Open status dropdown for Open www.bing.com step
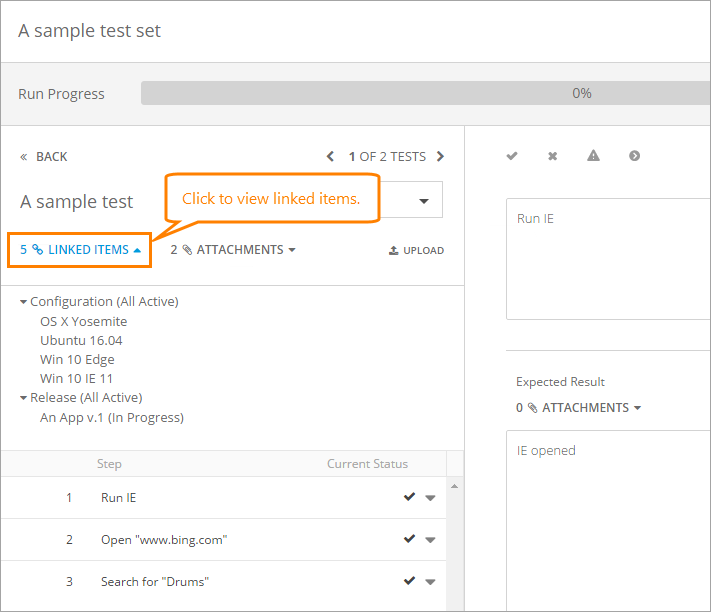The width and height of the screenshot is (711, 612). (x=430, y=540)
